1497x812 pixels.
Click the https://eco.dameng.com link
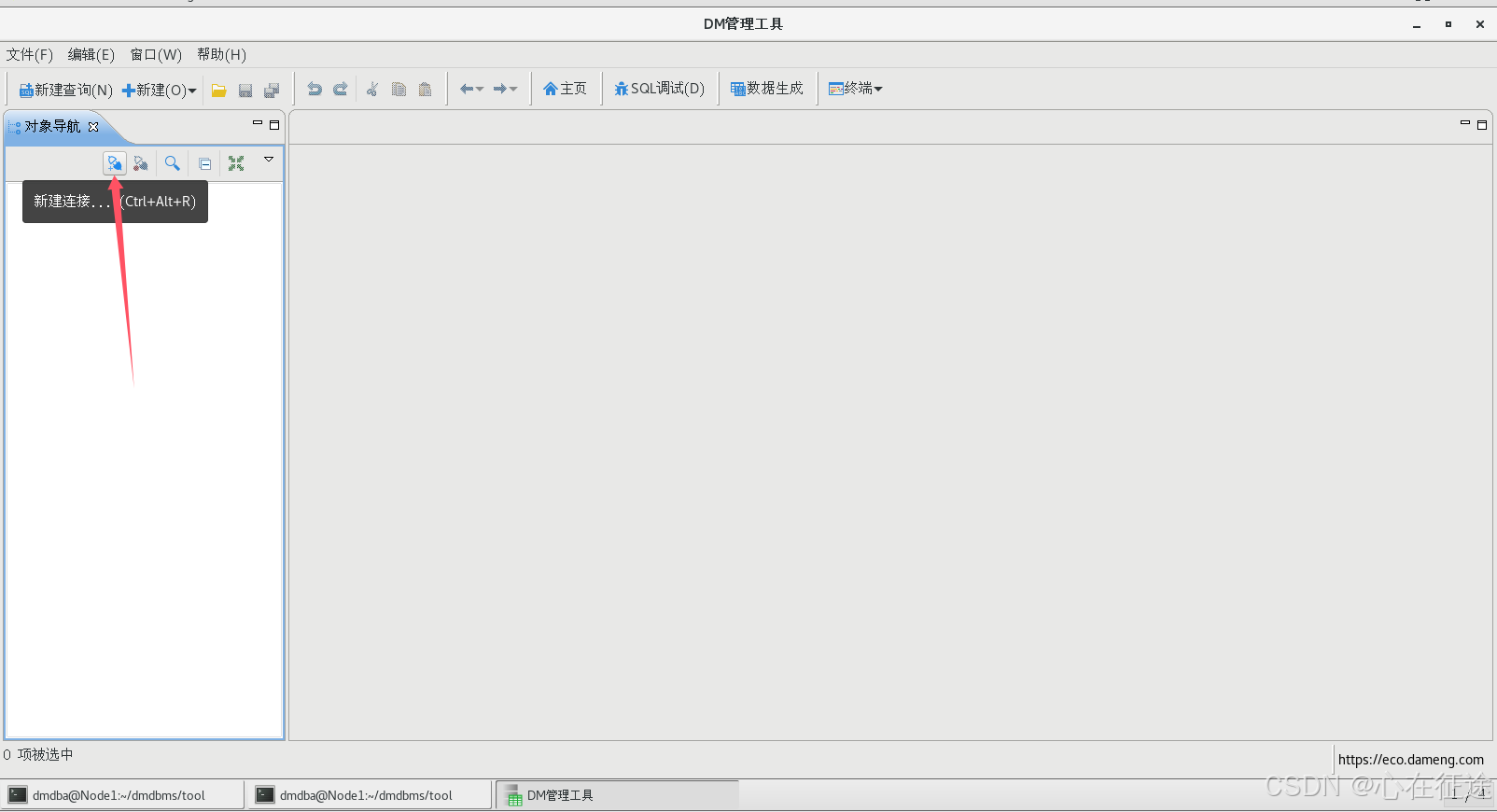point(1411,760)
